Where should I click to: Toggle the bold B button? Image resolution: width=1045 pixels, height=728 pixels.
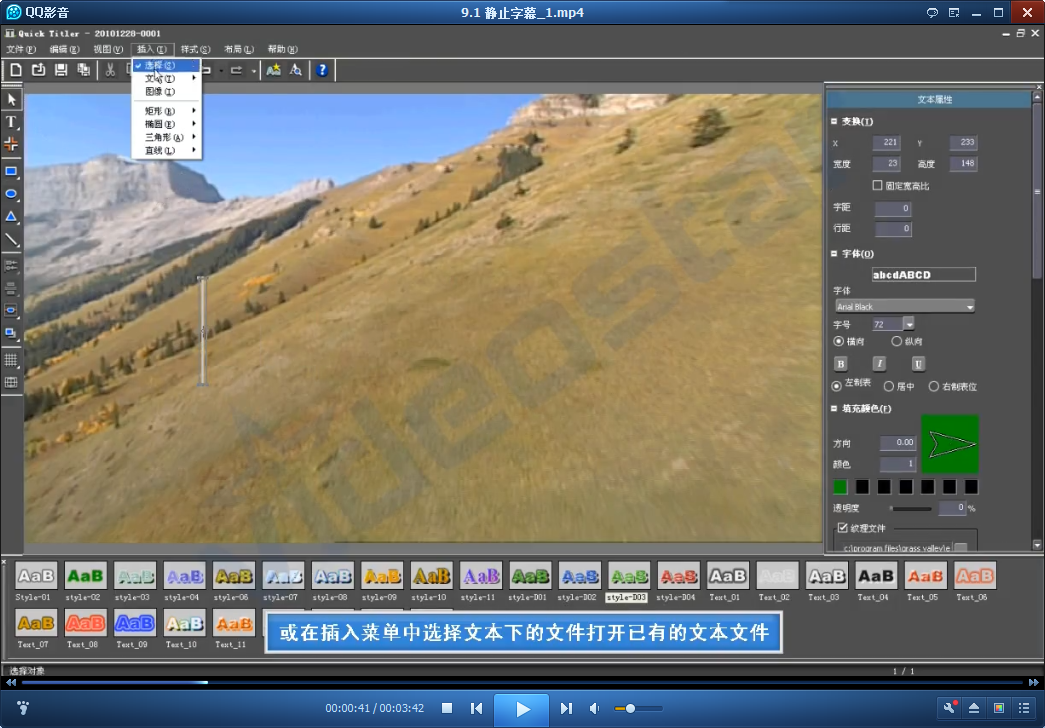tap(841, 363)
